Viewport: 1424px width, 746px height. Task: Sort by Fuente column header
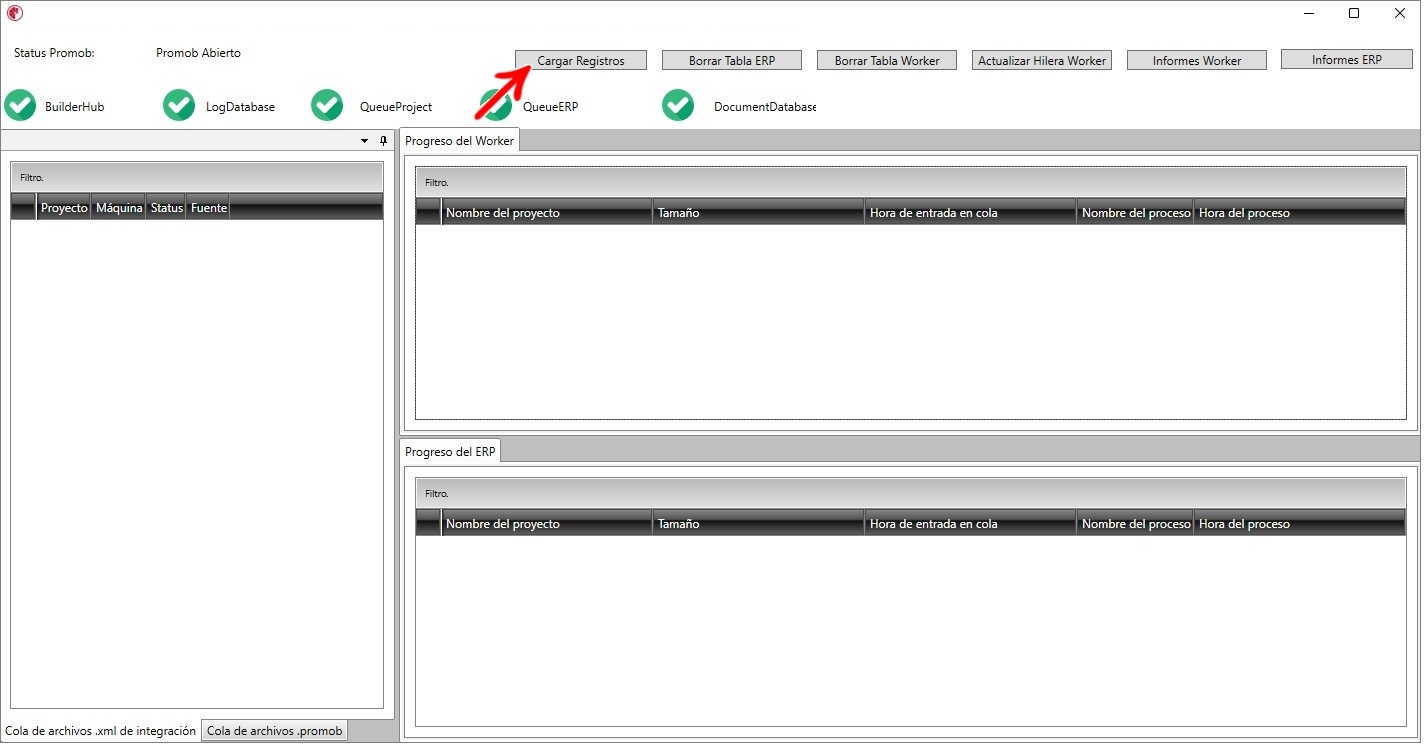click(208, 208)
